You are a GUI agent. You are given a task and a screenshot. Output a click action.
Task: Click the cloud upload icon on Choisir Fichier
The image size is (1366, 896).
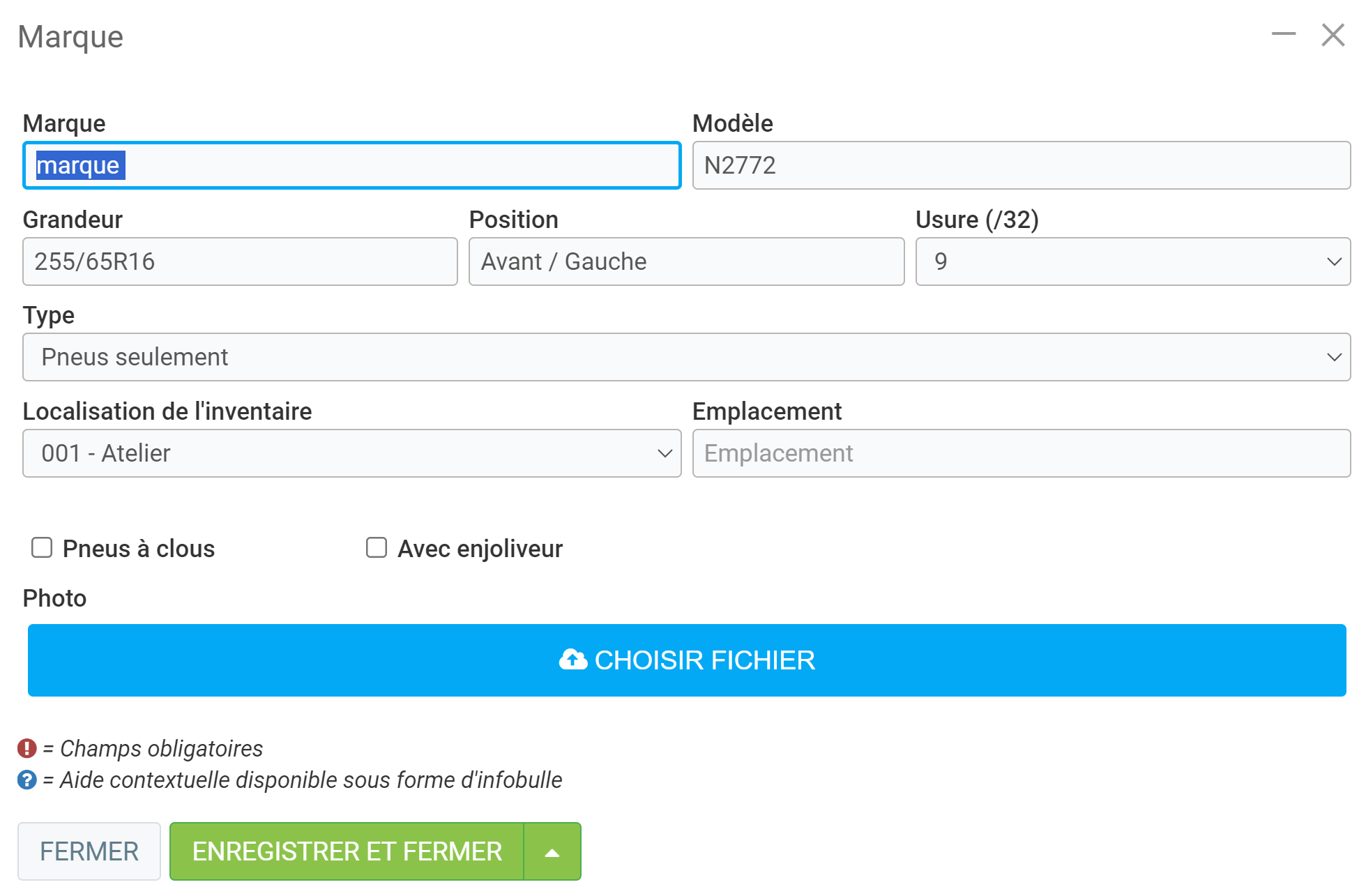tap(572, 660)
